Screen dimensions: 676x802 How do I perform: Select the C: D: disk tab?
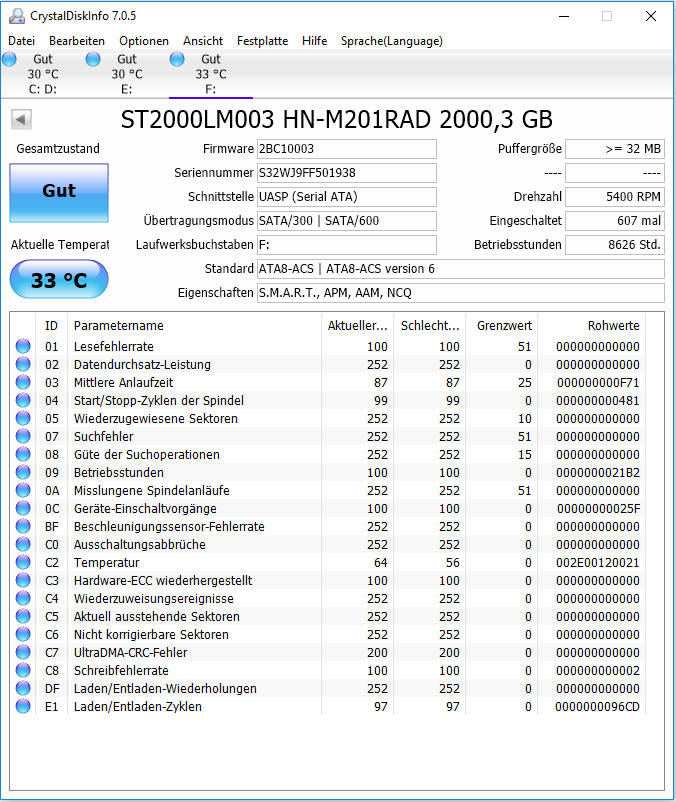tap(43, 74)
